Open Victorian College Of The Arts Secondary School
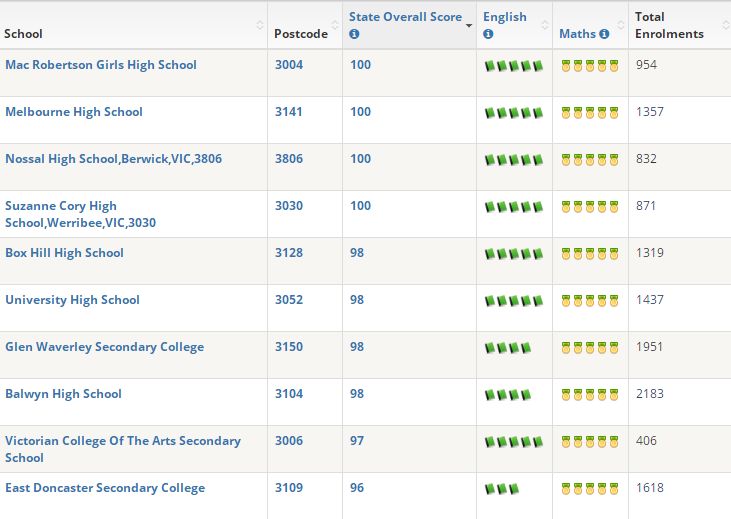 pyautogui.click(x=123, y=449)
